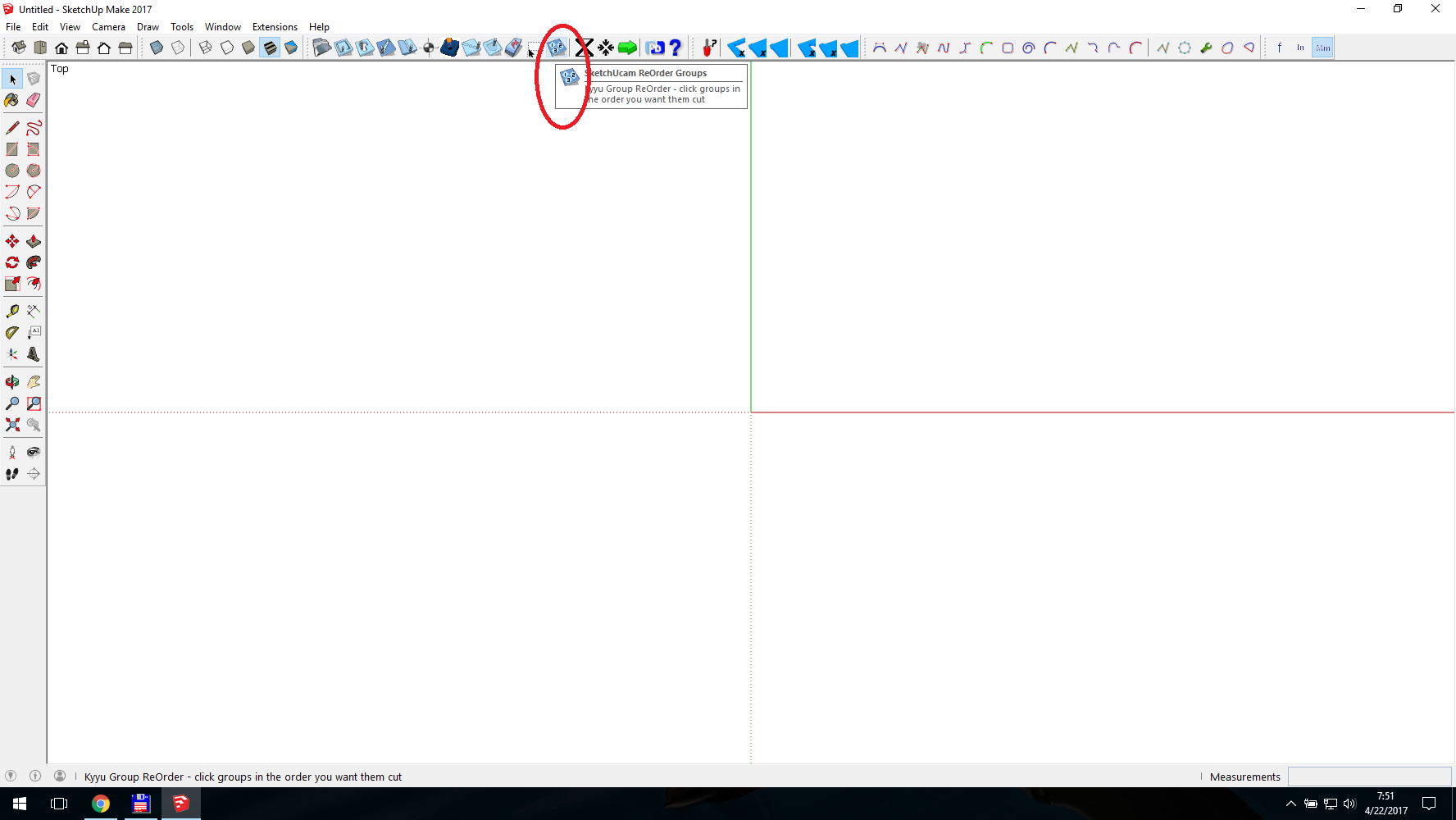Pick the Paint Bucket tool

point(12,100)
